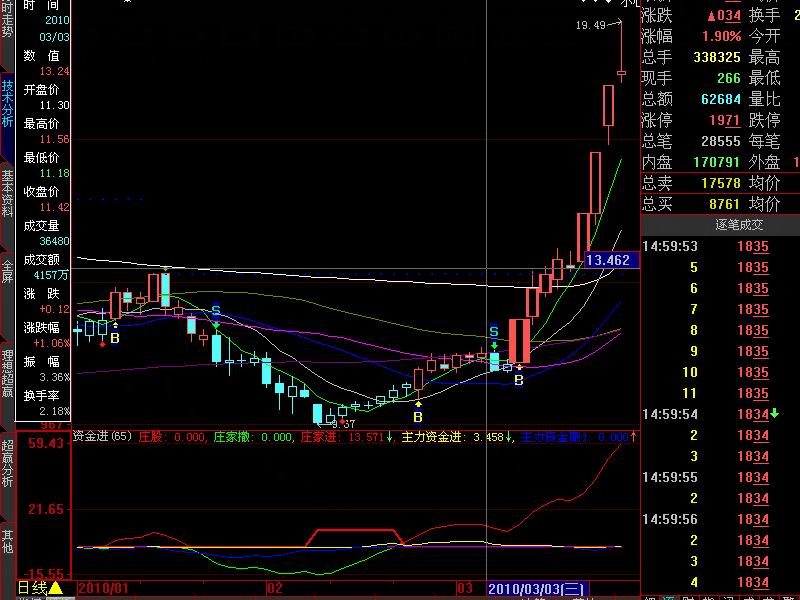Image resolution: width=800 pixels, height=600 pixels.
Task: Open the 基本资料 sidebar tab
Action: click(x=7, y=195)
